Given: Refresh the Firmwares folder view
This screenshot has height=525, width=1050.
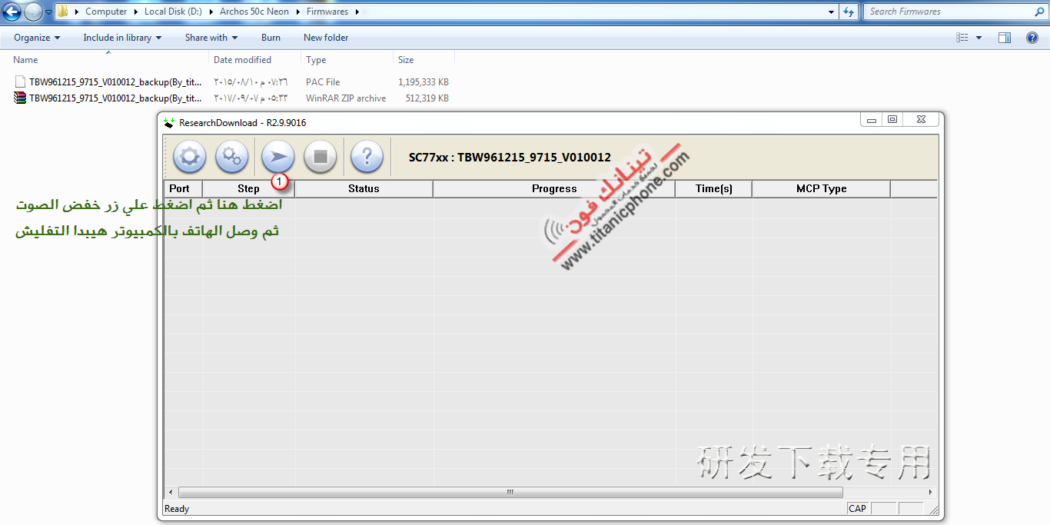Looking at the screenshot, I should pos(849,11).
